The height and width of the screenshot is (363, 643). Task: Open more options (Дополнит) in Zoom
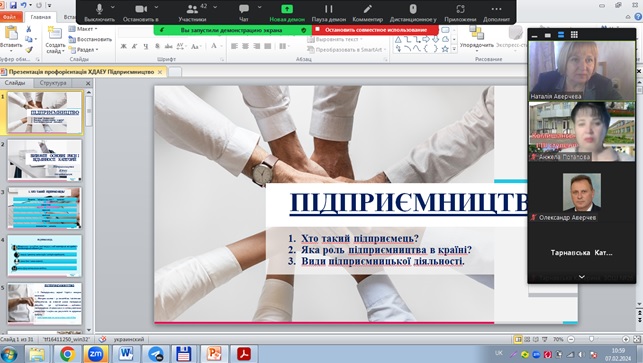(x=496, y=12)
